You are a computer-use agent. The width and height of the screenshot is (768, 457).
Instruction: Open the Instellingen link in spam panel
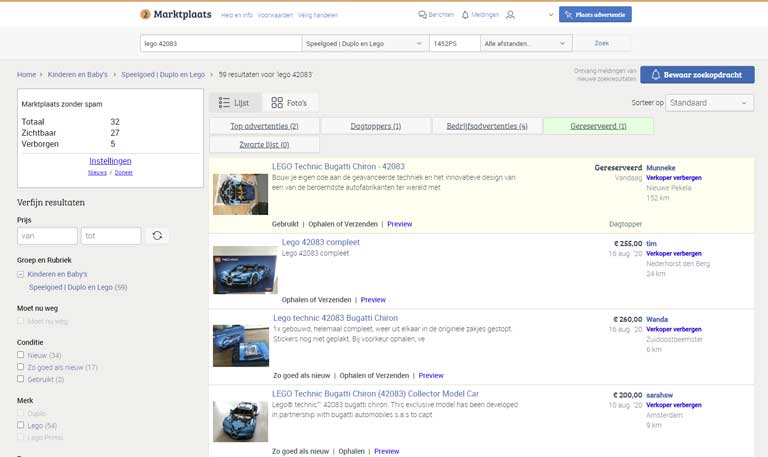[x=110, y=161]
